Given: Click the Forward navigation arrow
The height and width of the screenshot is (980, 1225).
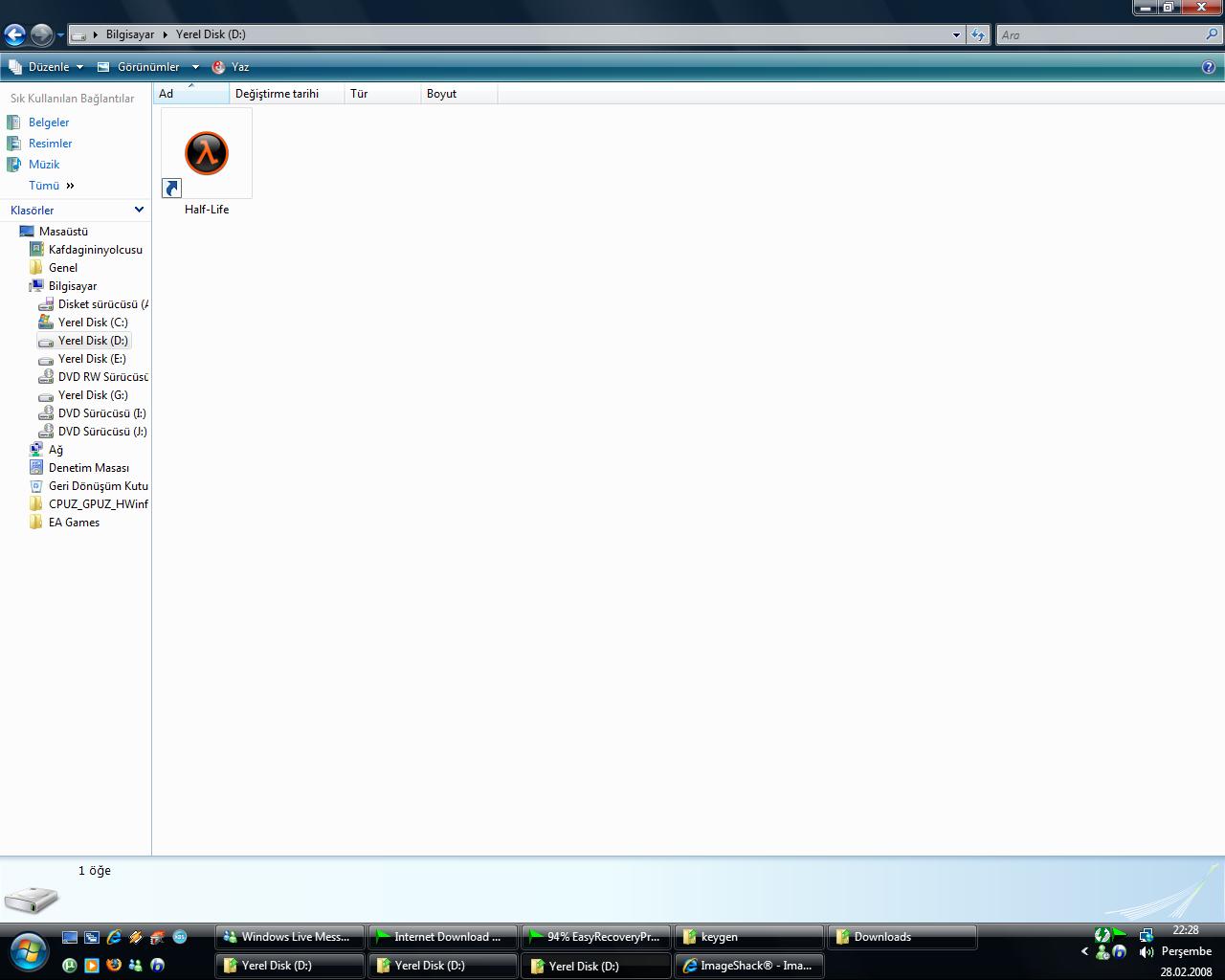Looking at the screenshot, I should click(41, 35).
